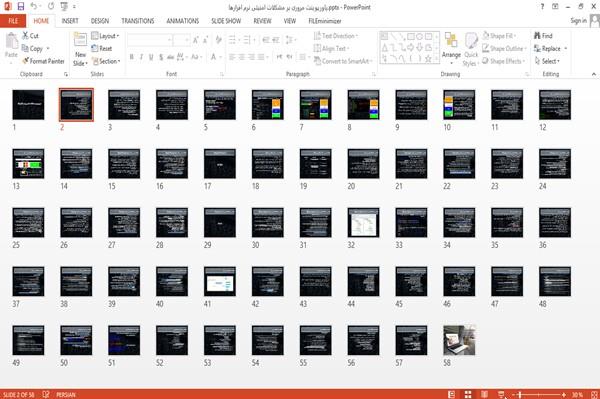Start Slide Show from status bar
600x399 pixels.
click(x=501, y=394)
